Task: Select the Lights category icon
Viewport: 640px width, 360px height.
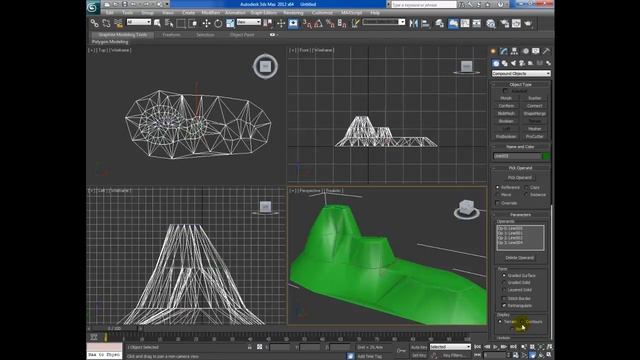Action: pyautogui.click(x=513, y=63)
